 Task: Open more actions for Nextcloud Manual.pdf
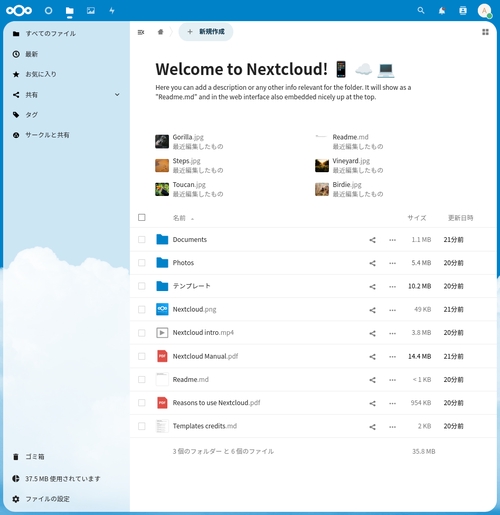click(392, 357)
